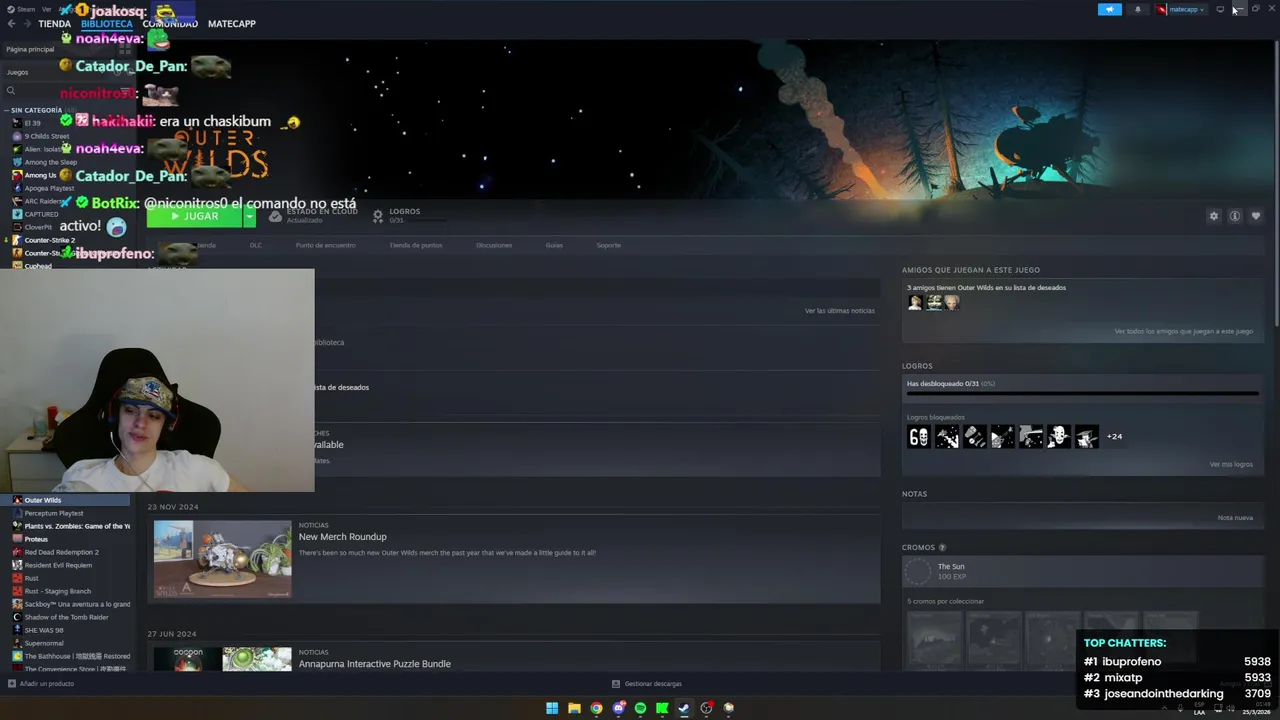The image size is (1280, 720).
Task: Open the CROMOS help question mark
Action: pyautogui.click(x=942, y=547)
